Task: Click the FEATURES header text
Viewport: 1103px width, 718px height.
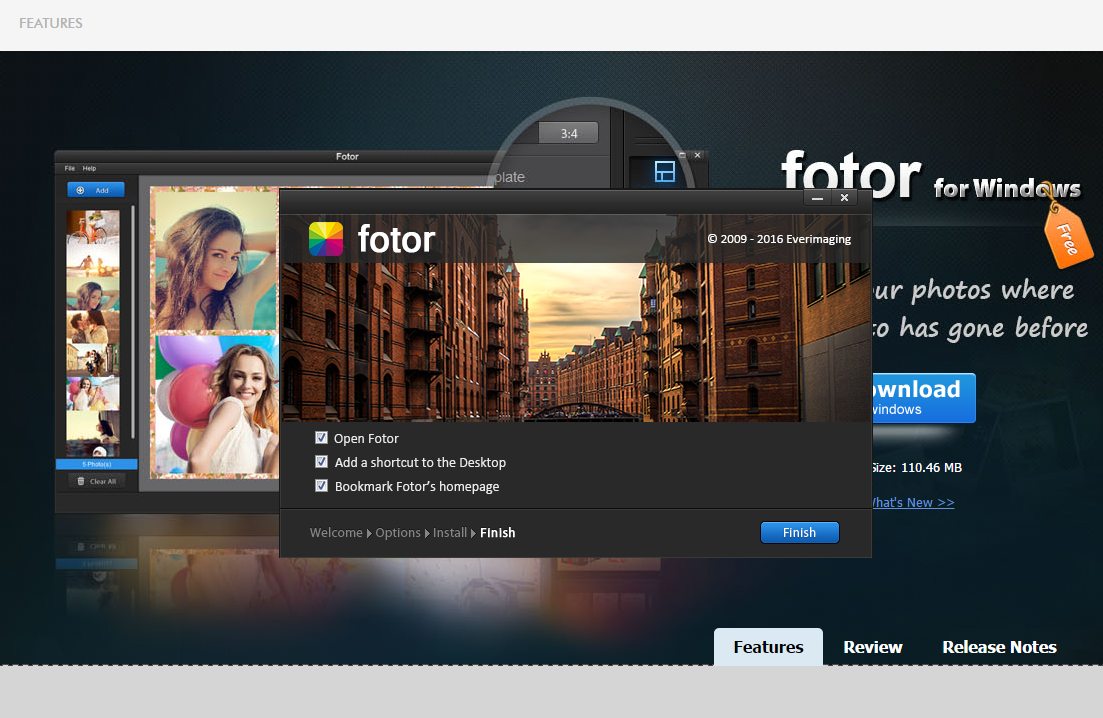Action: pos(51,23)
